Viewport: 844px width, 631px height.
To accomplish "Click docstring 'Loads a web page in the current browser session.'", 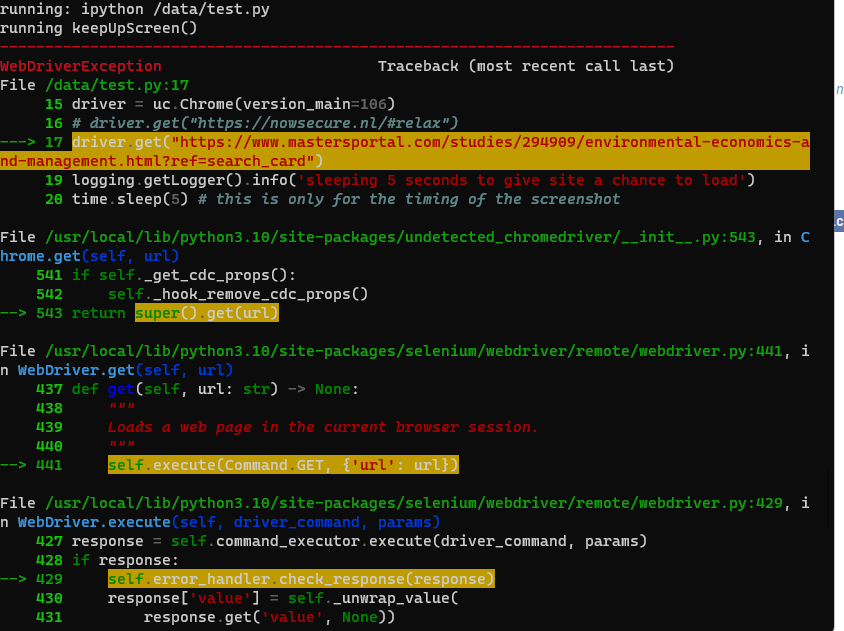I will pos(323,427).
